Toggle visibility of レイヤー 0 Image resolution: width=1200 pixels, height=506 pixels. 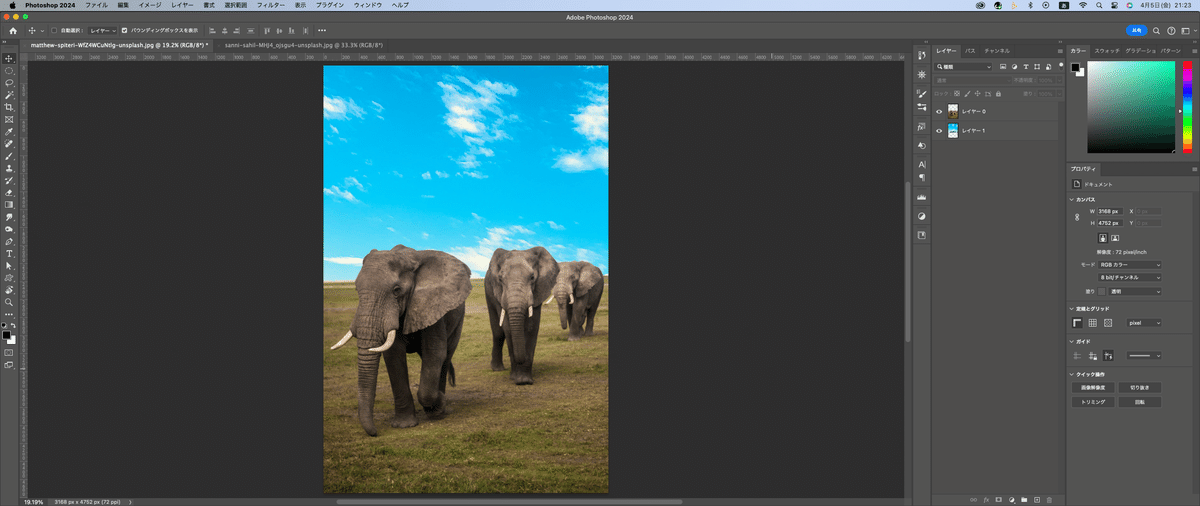point(939,112)
